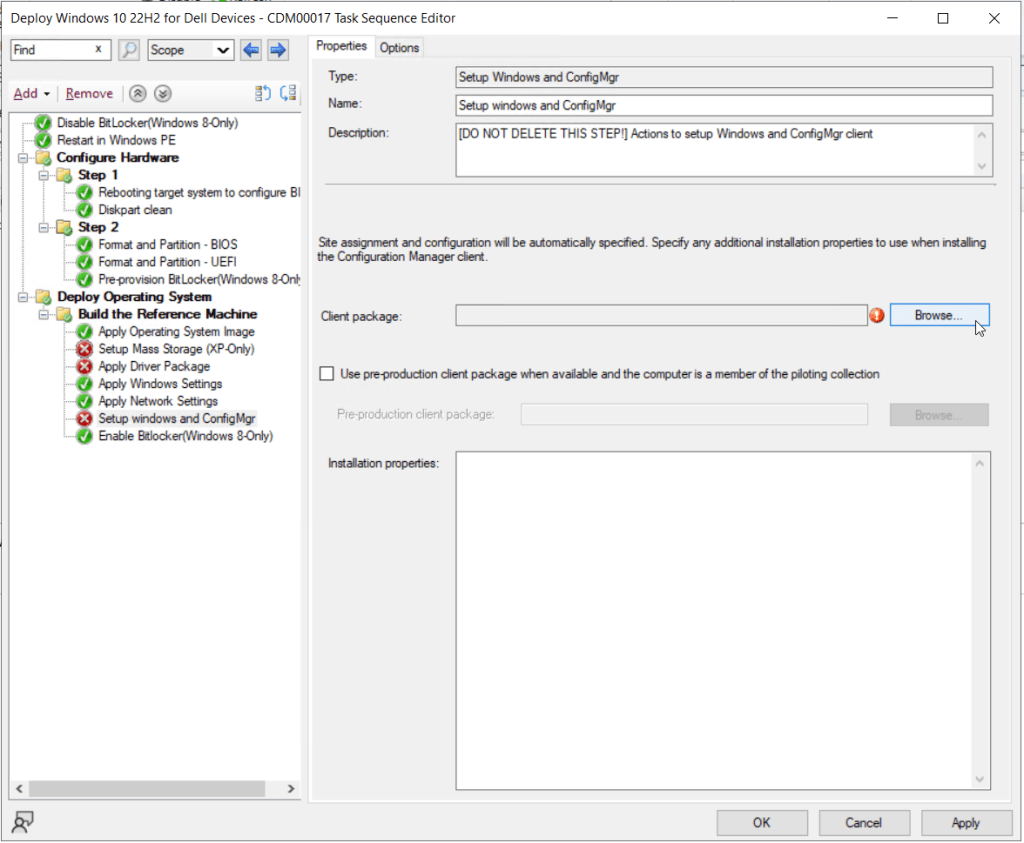The height and width of the screenshot is (843, 1024).
Task: Switch to the Options tab
Action: pyautogui.click(x=399, y=47)
